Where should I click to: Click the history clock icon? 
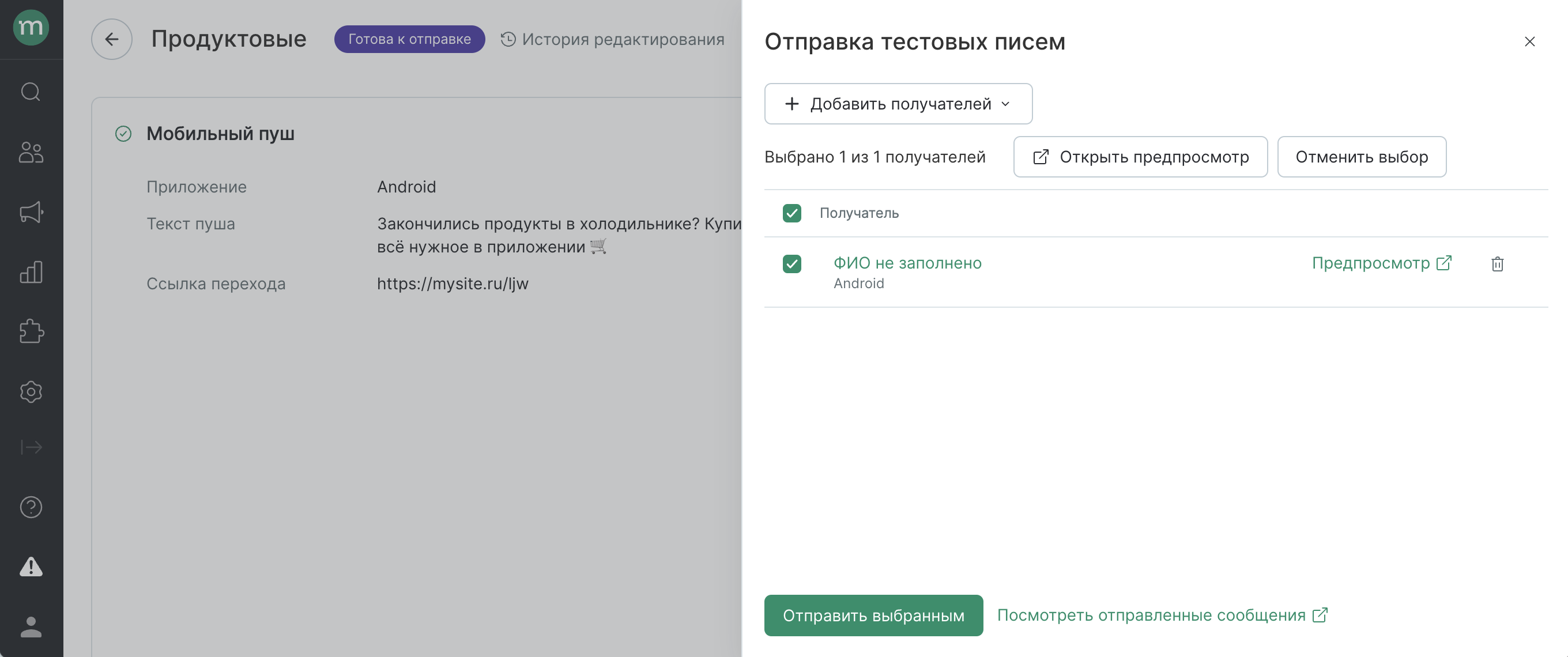[x=508, y=40]
